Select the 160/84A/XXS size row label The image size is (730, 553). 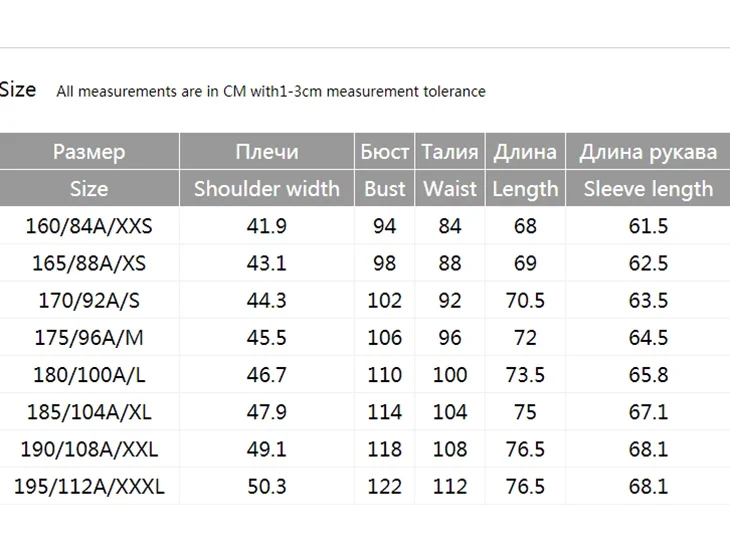[x=89, y=226]
